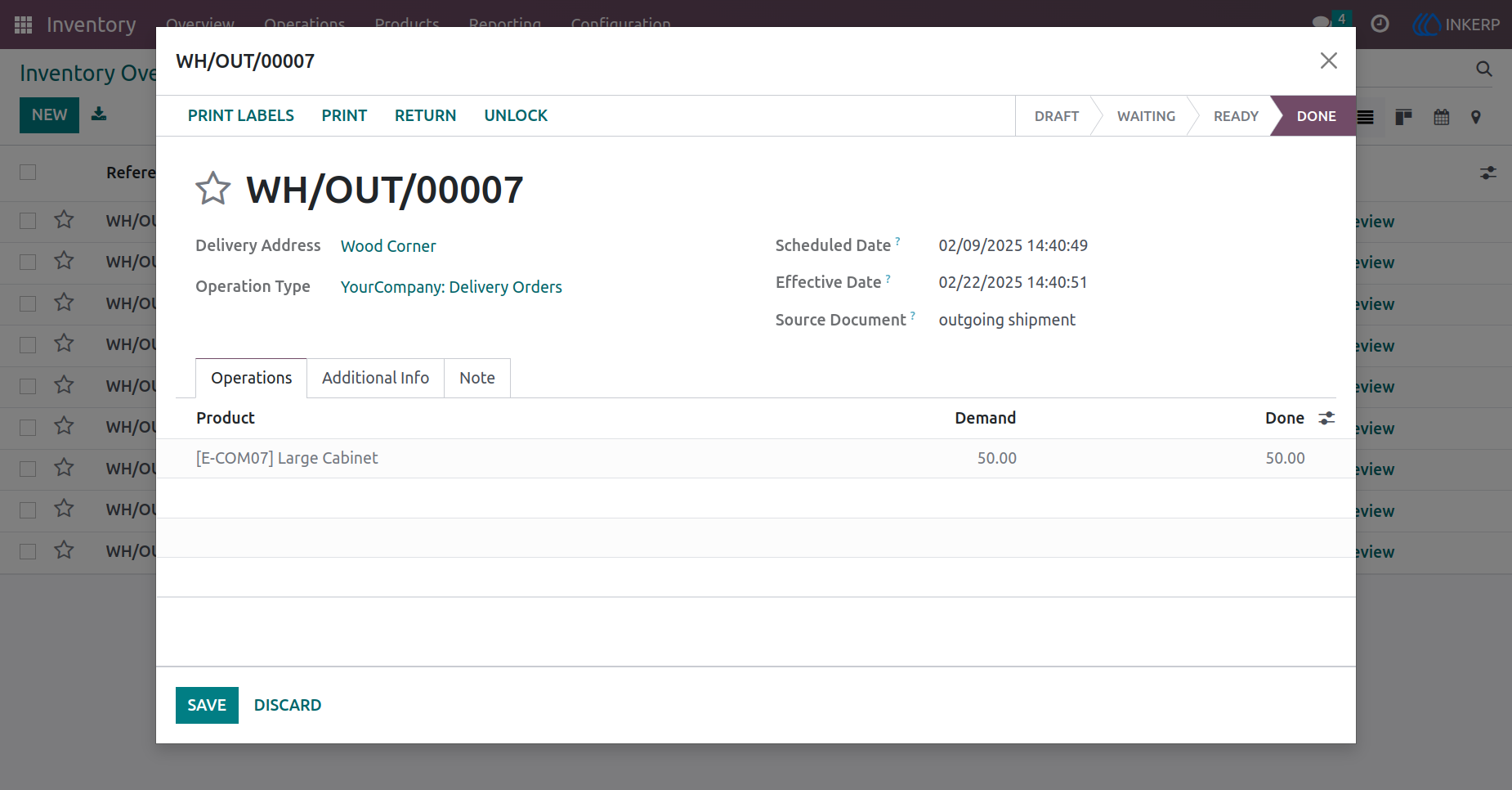Select the DRAFT status stage
This screenshot has width=1512, height=790.
[1056, 116]
